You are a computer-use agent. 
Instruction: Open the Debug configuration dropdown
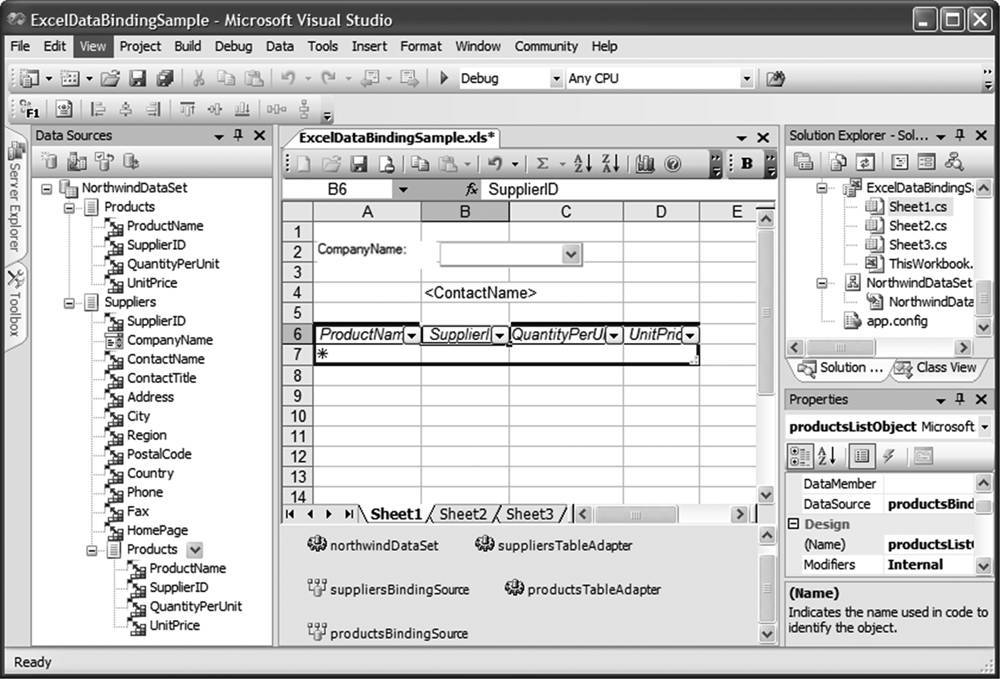(556, 78)
